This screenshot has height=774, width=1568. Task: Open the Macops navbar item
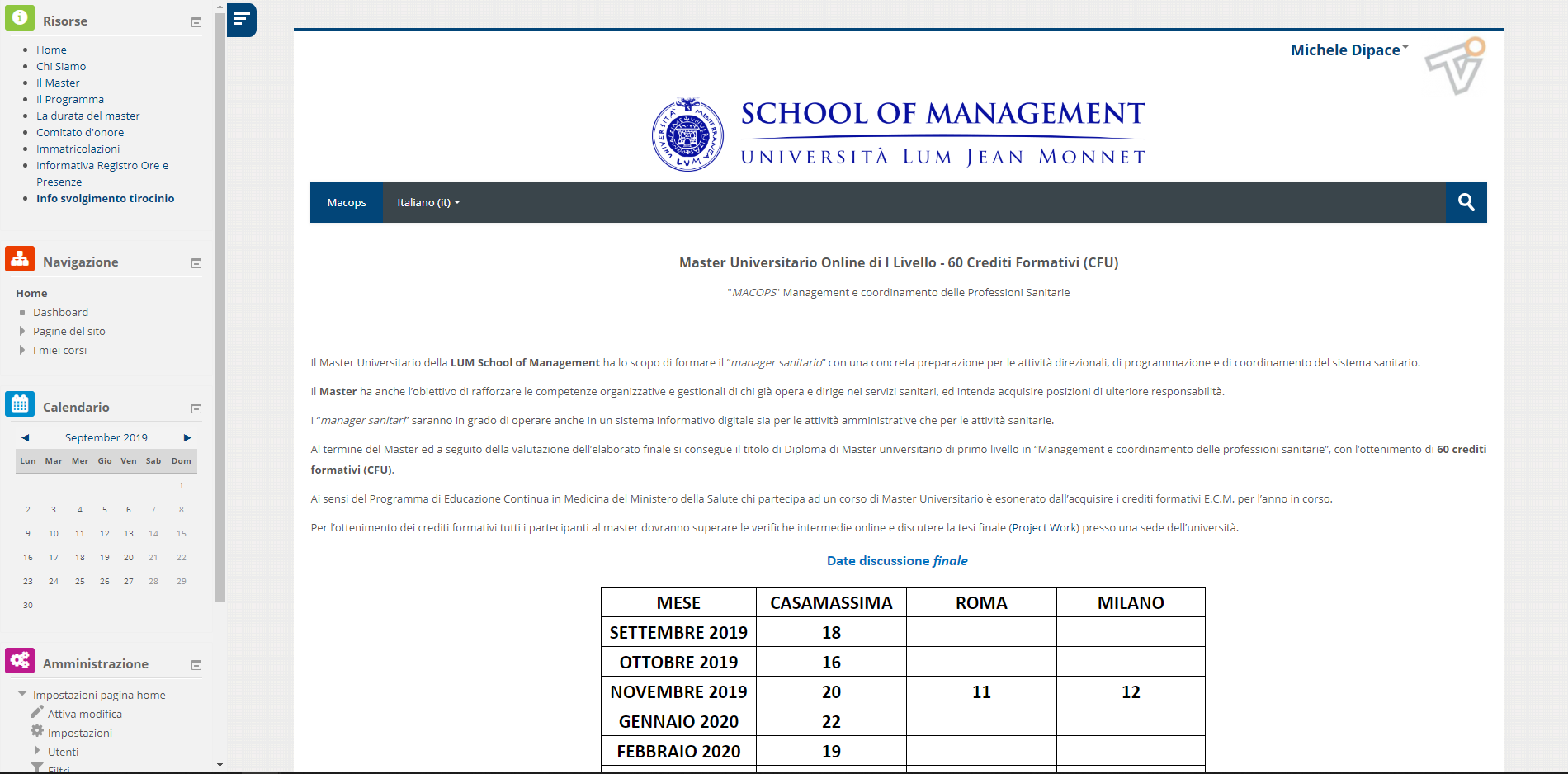(x=347, y=202)
